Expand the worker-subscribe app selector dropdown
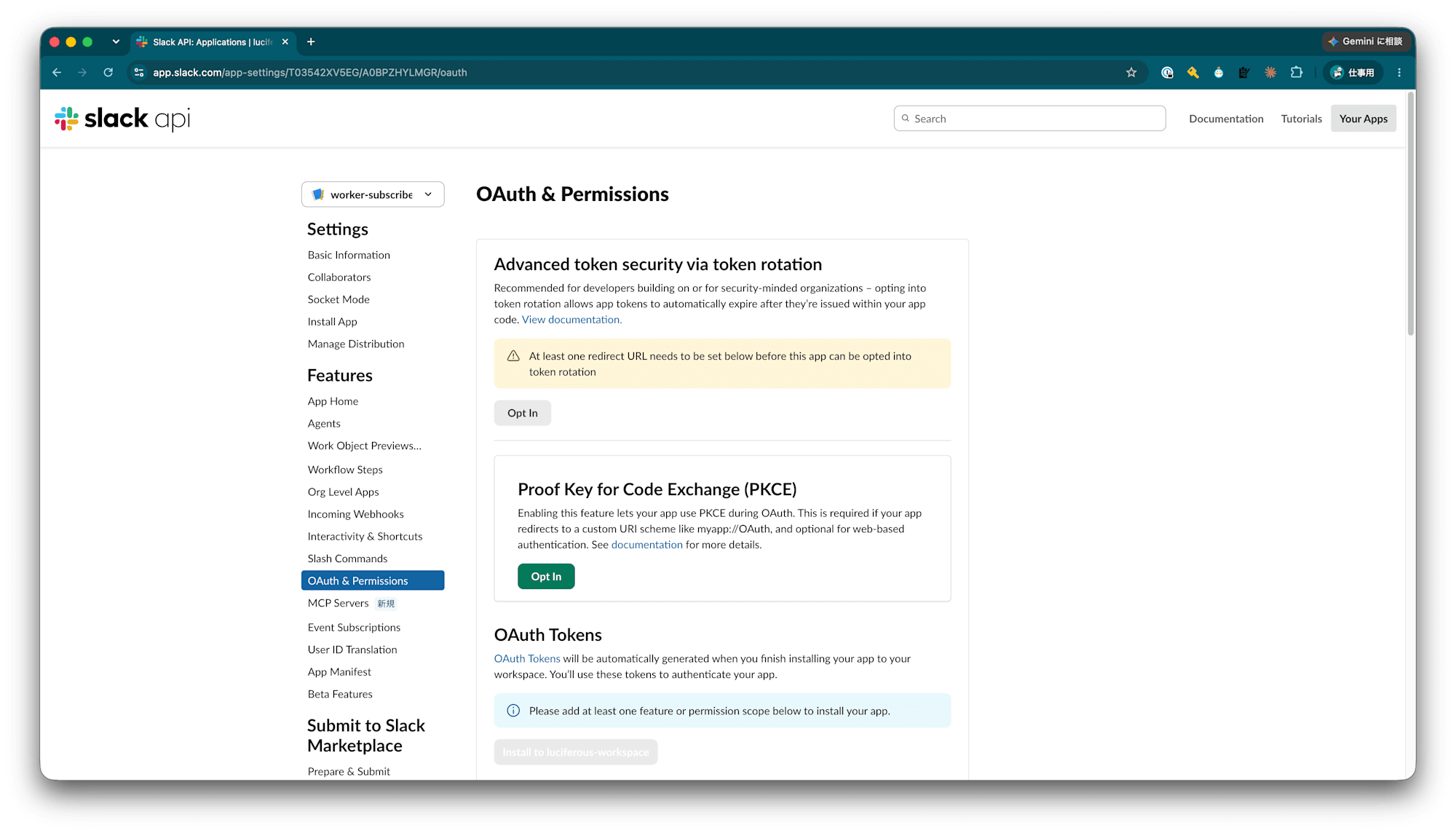 [x=373, y=194]
